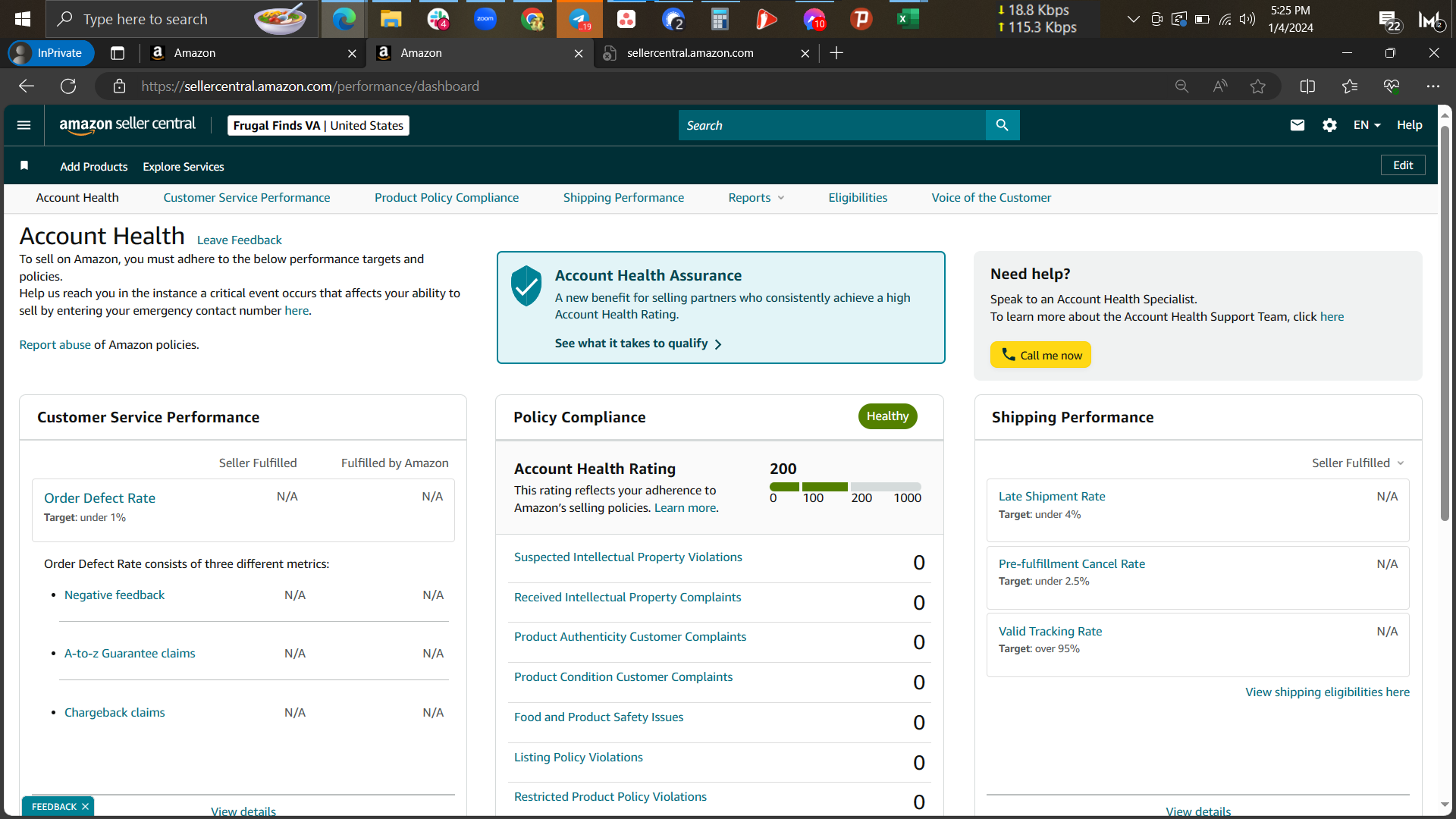Switch to the sellercentral.amazon.com browser tab

click(x=707, y=53)
